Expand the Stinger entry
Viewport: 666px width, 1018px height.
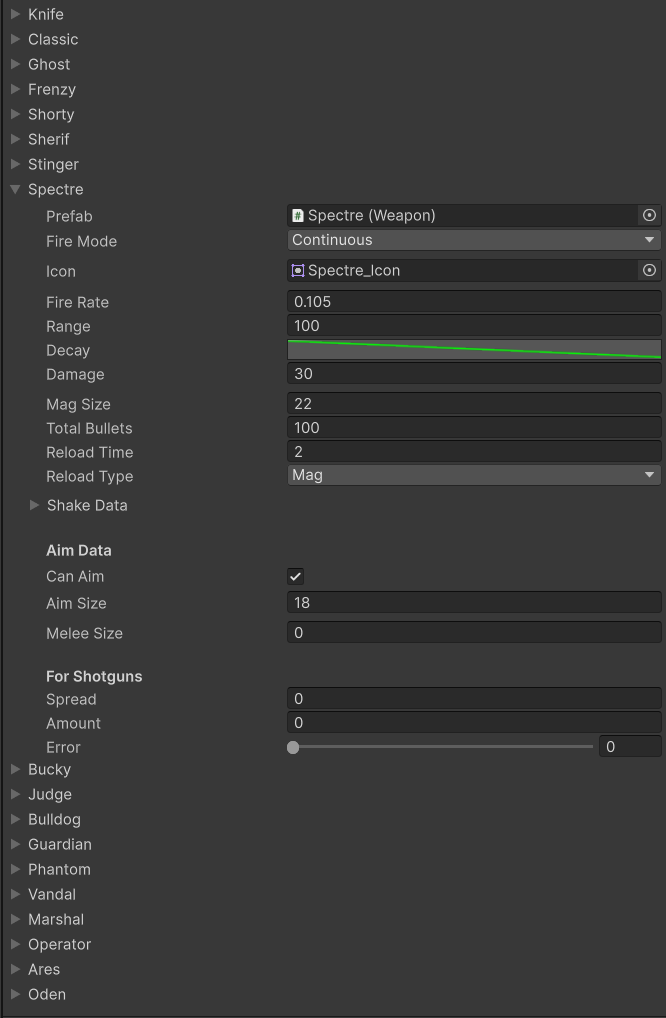16,164
